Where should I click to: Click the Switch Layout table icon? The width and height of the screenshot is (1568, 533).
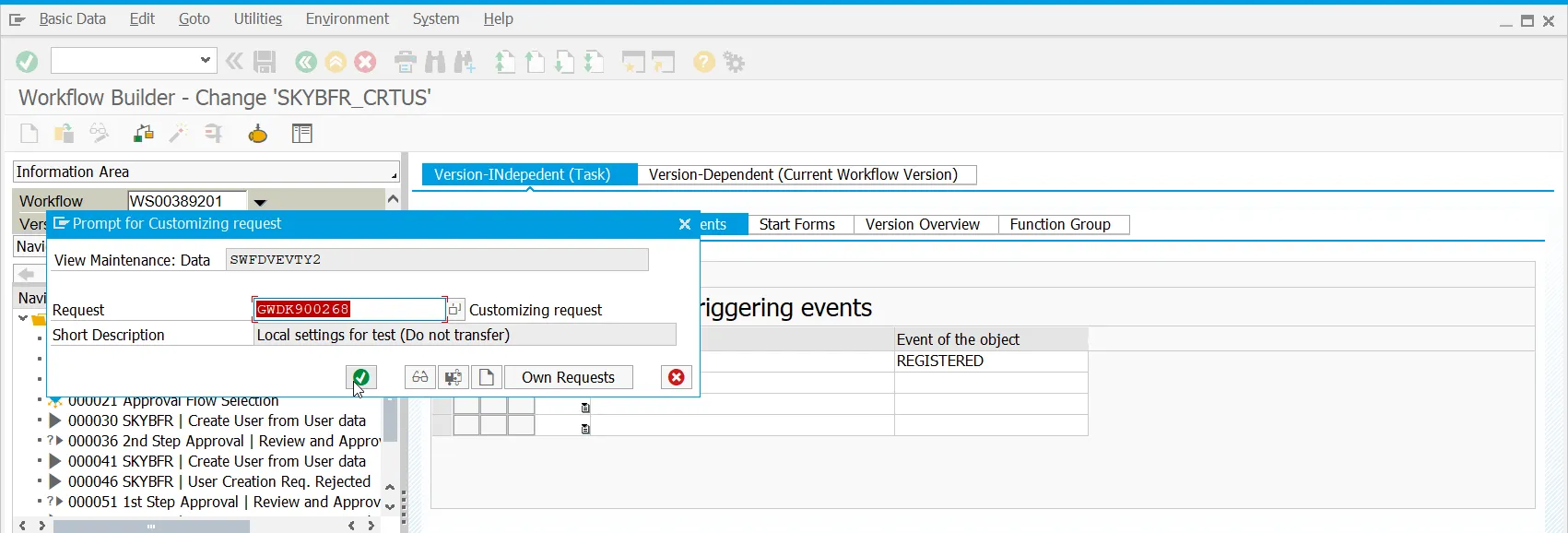click(302, 134)
